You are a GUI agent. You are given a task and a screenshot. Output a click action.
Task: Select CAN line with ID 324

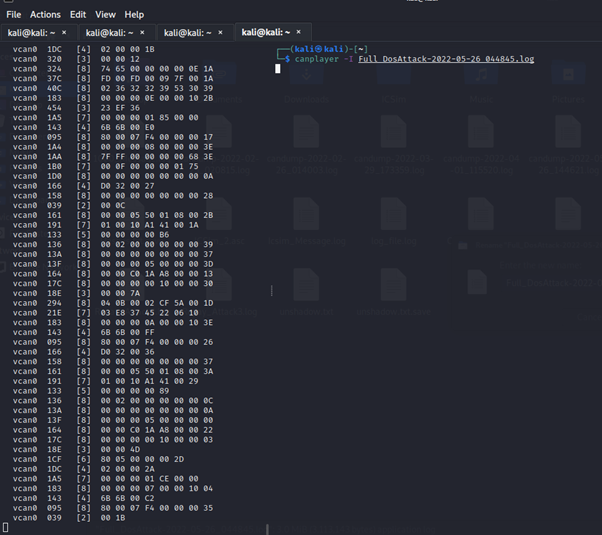coord(113,69)
